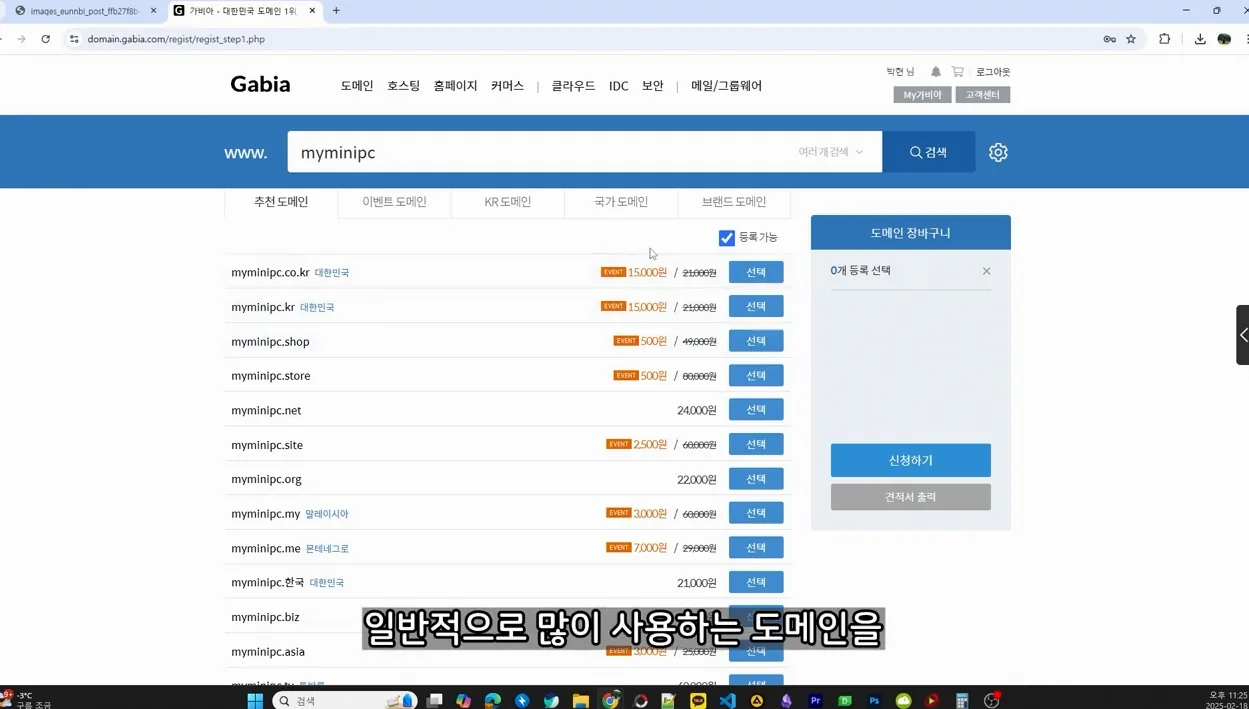Screen dimensions: 1249x709
Task: Open the notification bell icon
Action: (x=936, y=72)
